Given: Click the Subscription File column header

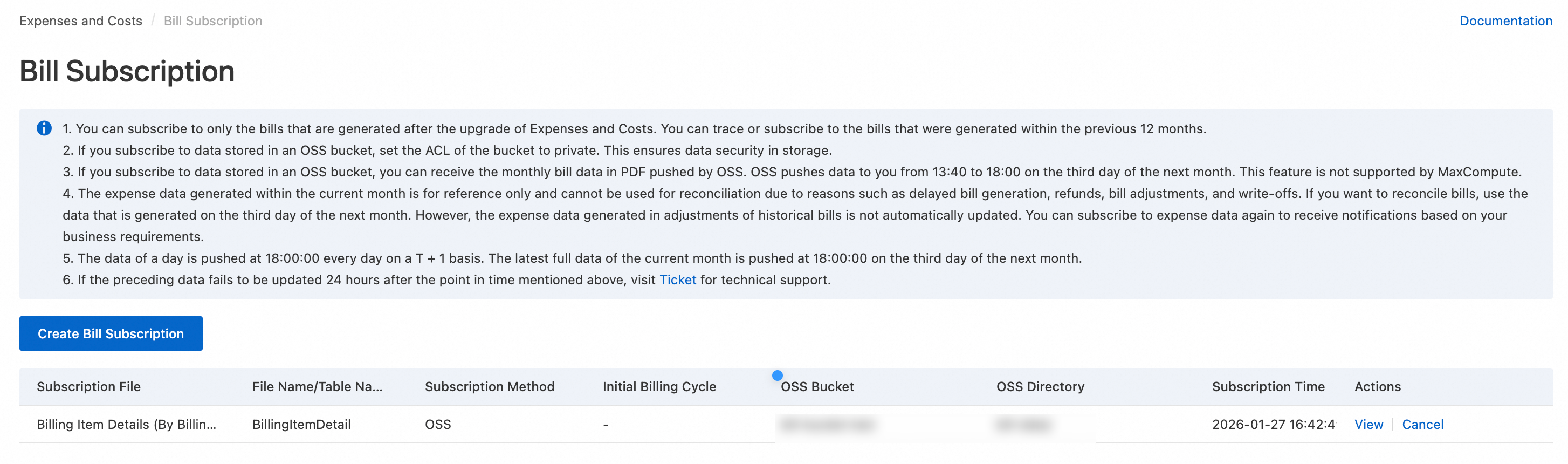Looking at the screenshot, I should (88, 387).
